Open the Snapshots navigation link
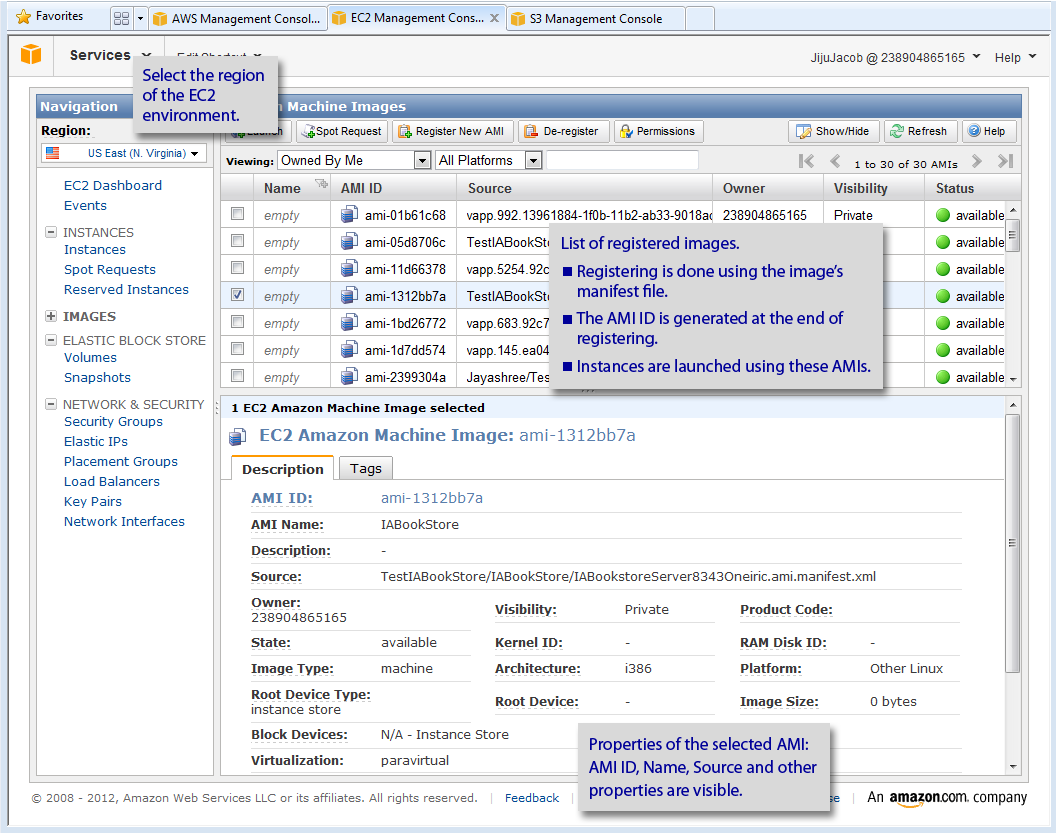Screen dimensions: 1056x833 [97, 377]
